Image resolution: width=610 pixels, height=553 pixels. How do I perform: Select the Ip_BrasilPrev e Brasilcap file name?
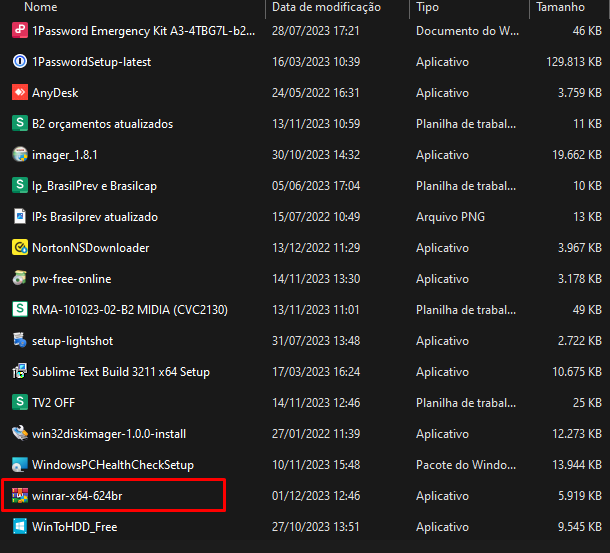point(94,186)
